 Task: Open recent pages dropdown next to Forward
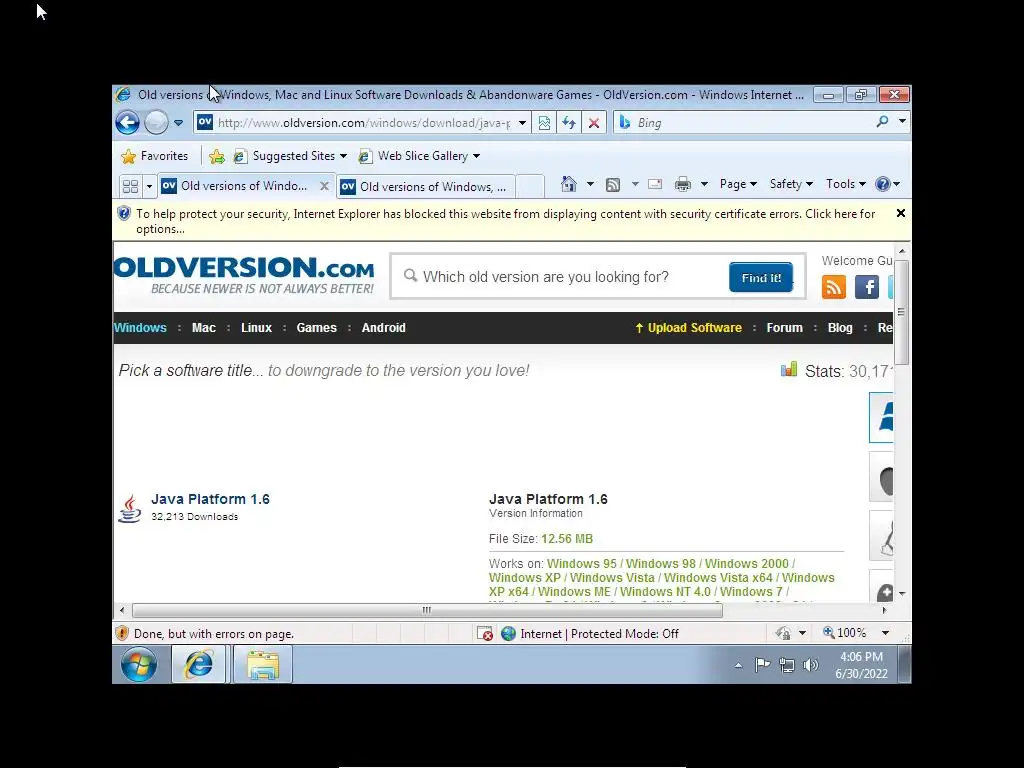coord(178,123)
